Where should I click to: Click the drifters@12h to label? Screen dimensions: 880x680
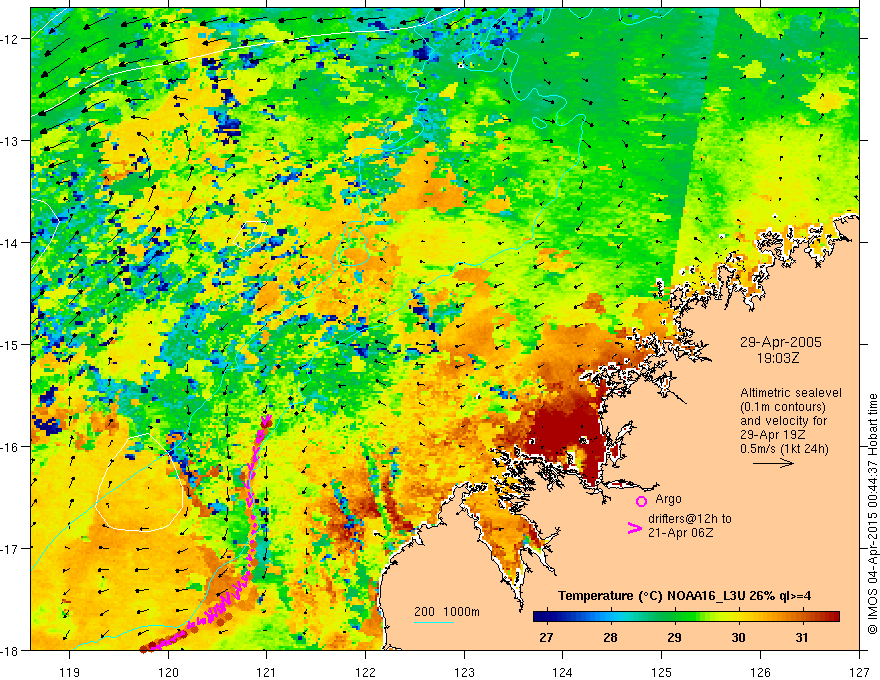(690, 519)
